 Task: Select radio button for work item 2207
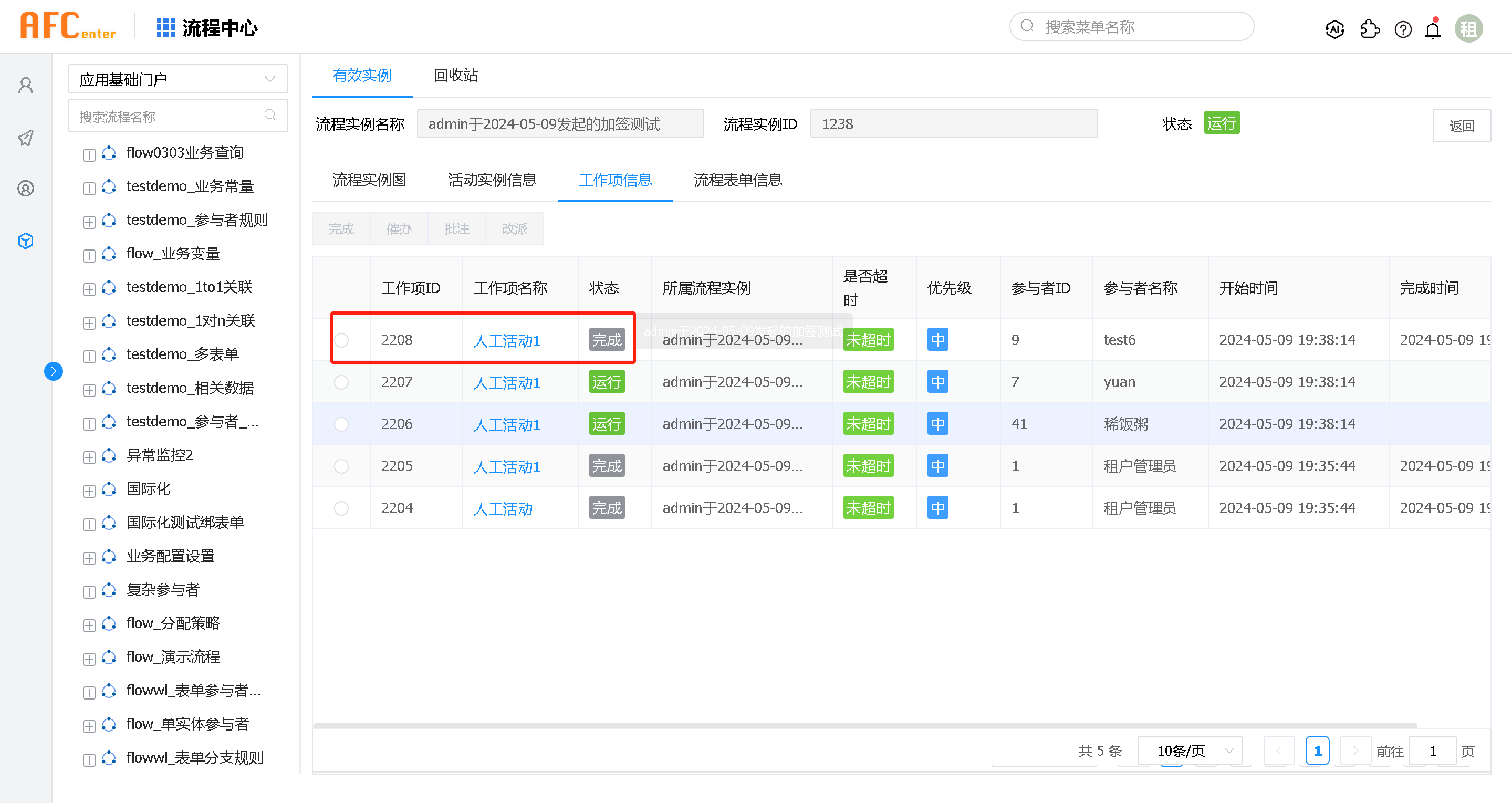(341, 382)
